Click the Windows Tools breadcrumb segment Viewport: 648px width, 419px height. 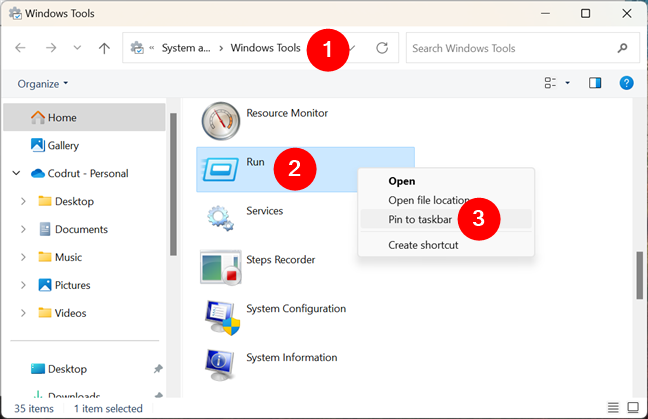click(265, 48)
